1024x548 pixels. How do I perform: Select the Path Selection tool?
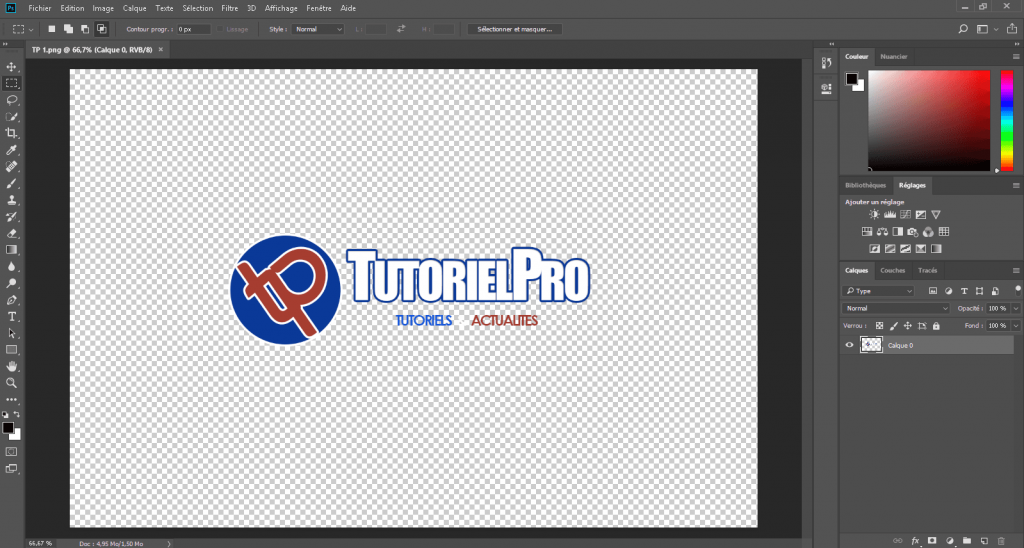tap(11, 333)
